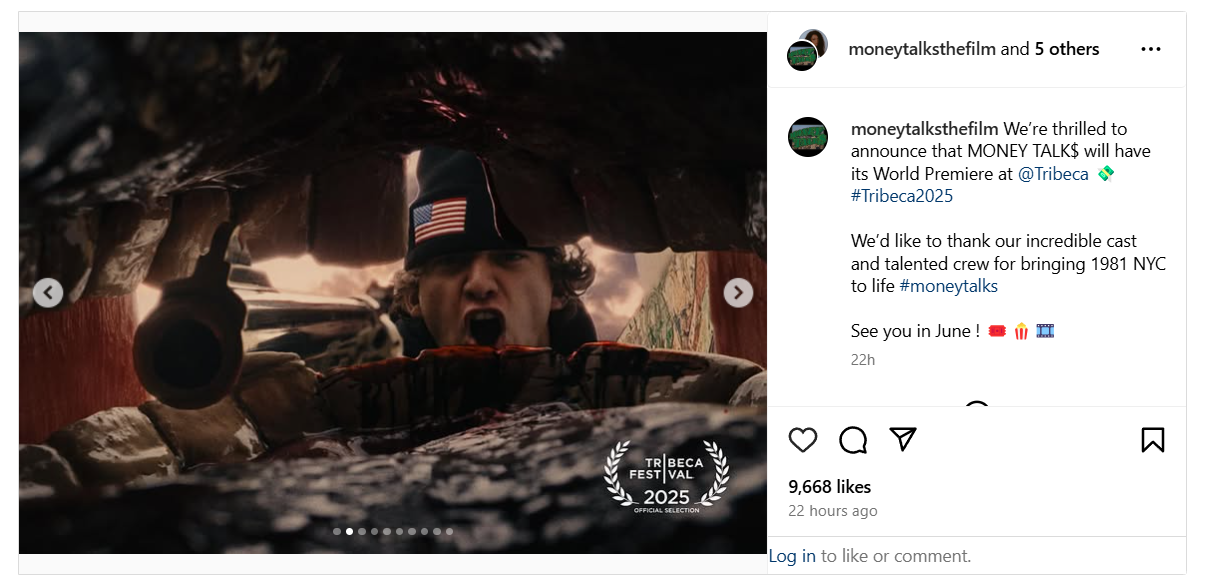Like the post with the heart icon
The width and height of the screenshot is (1208, 588).
click(803, 440)
